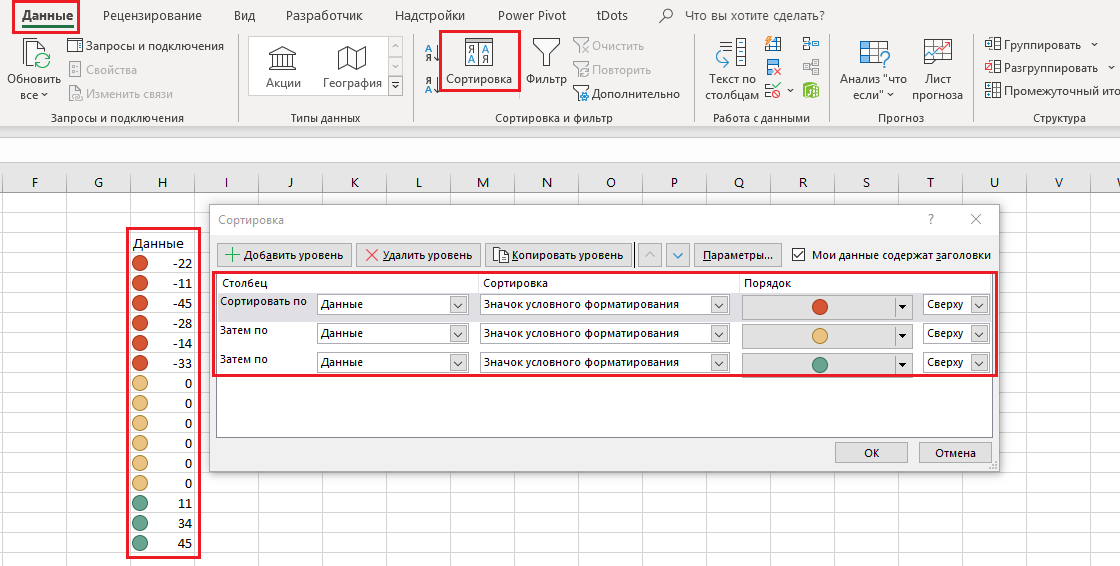Open second row Сортировка type dropdown
This screenshot has width=1120, height=566.
tap(719, 334)
